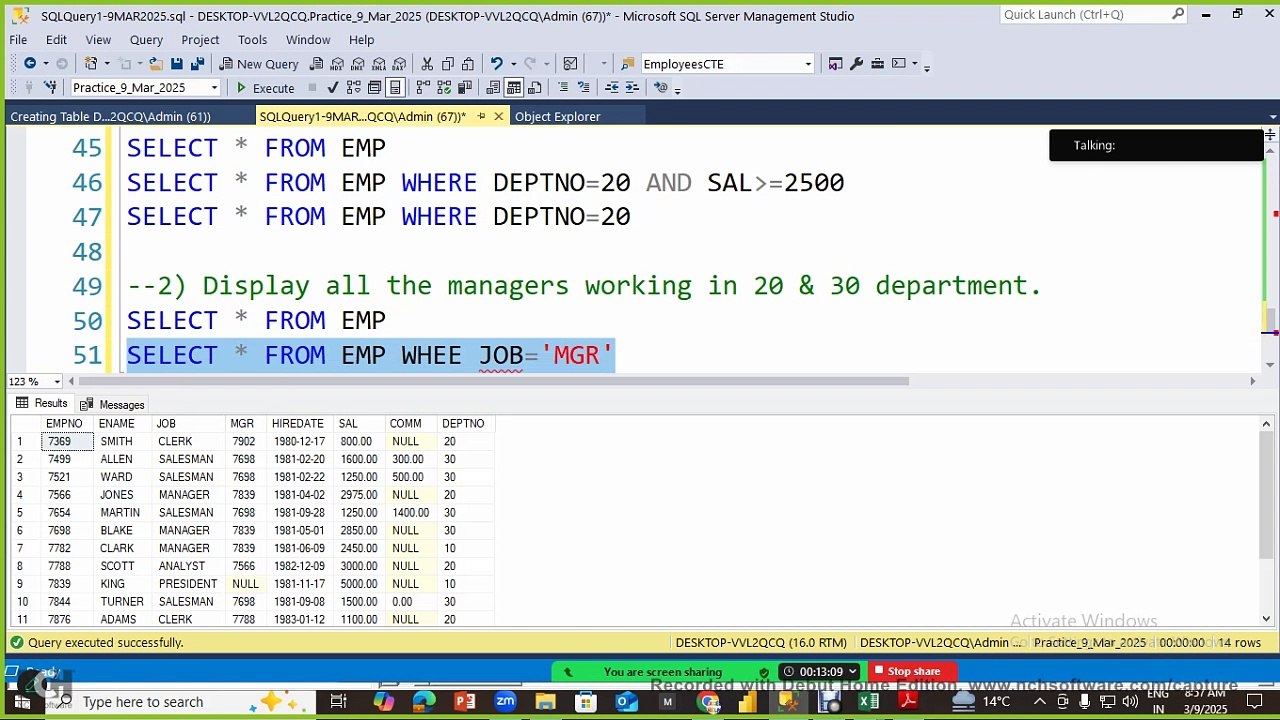Open the Query menu
The image size is (1280, 720).
[x=146, y=39]
